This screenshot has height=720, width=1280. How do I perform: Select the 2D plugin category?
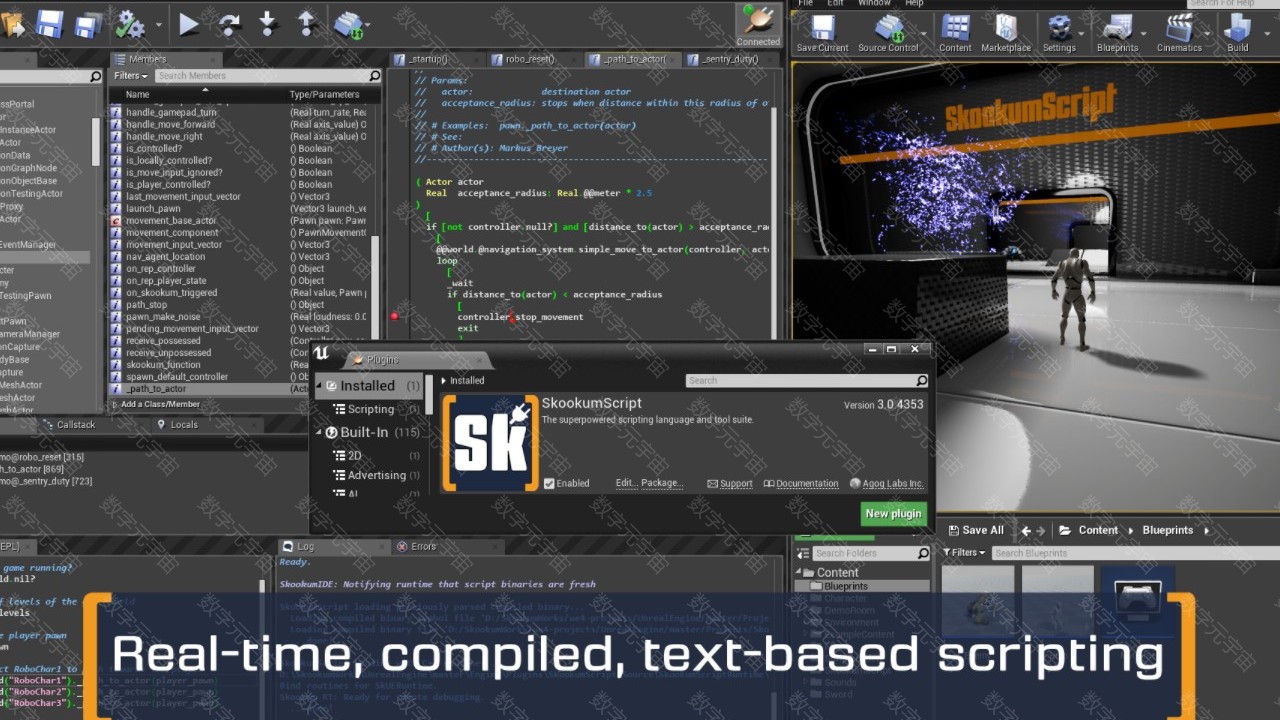pyautogui.click(x=355, y=455)
